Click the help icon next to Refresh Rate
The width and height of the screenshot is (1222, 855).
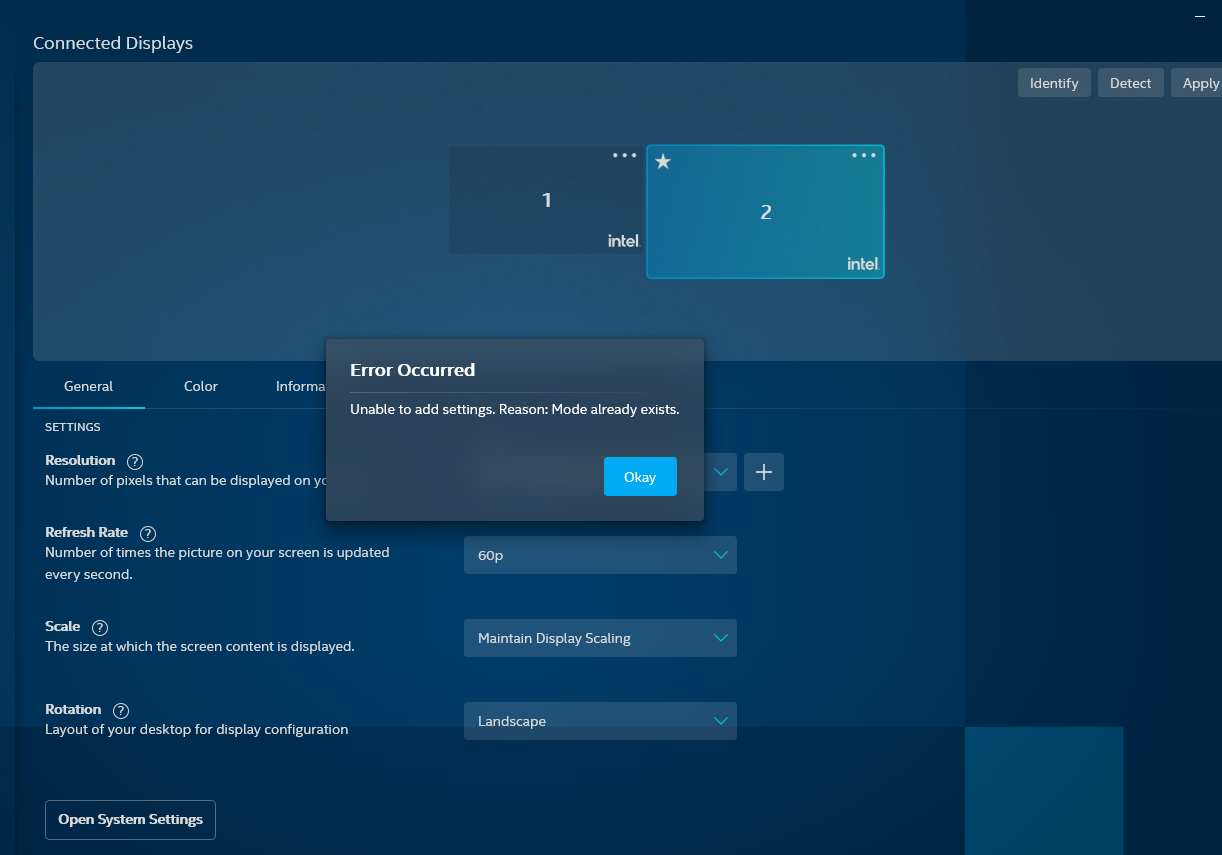[148, 534]
